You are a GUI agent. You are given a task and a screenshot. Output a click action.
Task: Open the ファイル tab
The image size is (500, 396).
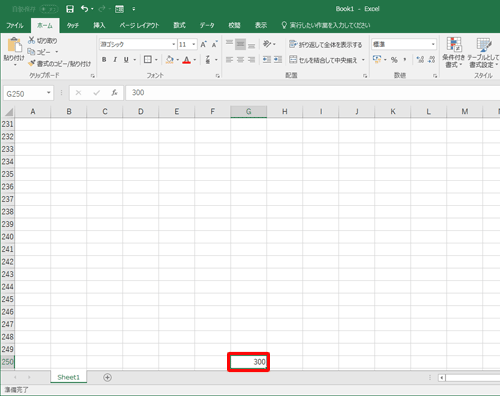pos(15,25)
